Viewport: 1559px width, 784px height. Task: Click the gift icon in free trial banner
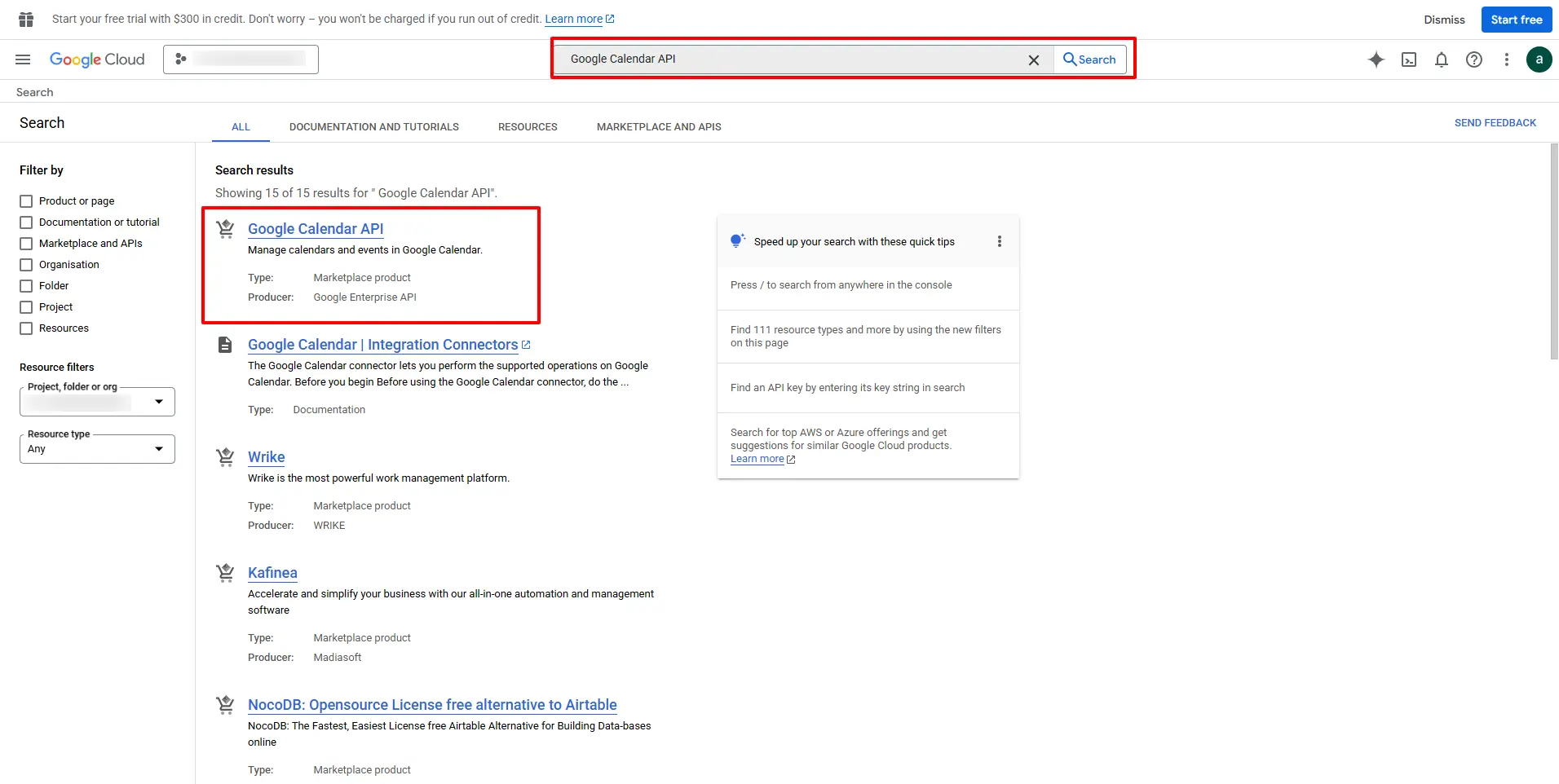pyautogui.click(x=26, y=20)
